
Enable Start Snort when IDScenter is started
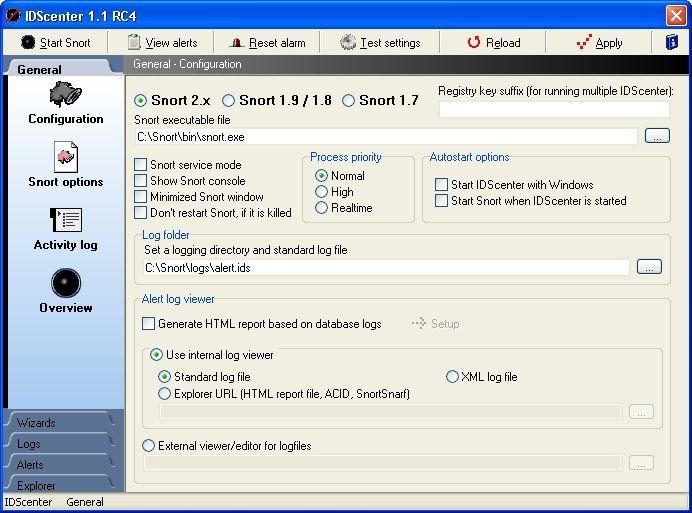(441, 201)
